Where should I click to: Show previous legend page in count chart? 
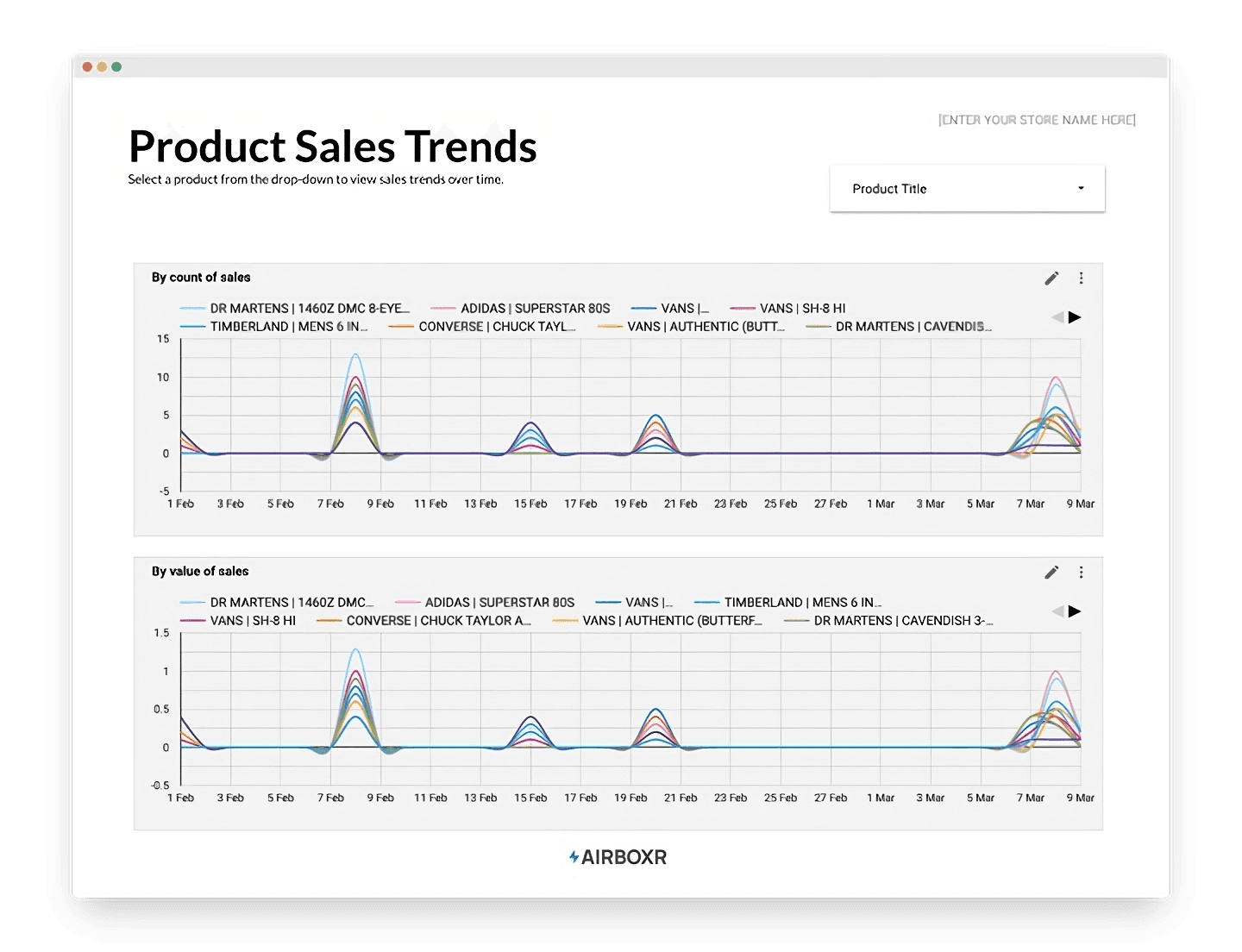[1057, 317]
